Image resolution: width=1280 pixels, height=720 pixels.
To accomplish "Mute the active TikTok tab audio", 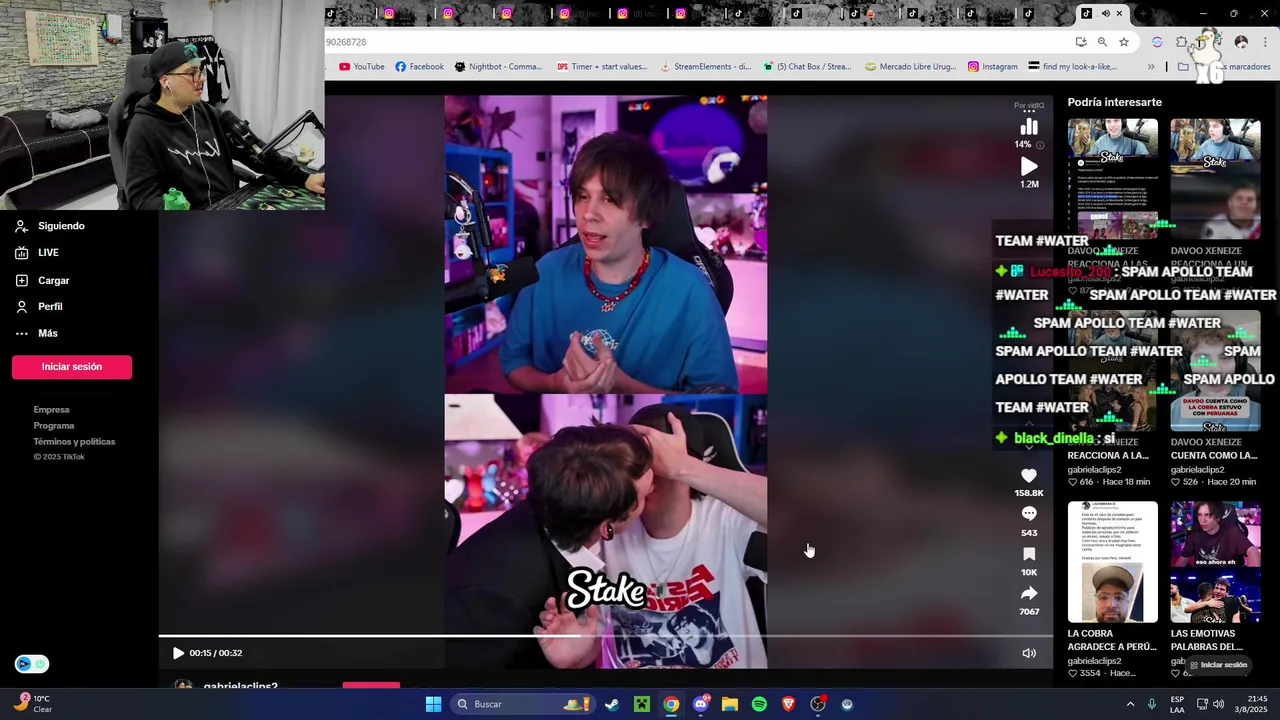I will point(1105,14).
